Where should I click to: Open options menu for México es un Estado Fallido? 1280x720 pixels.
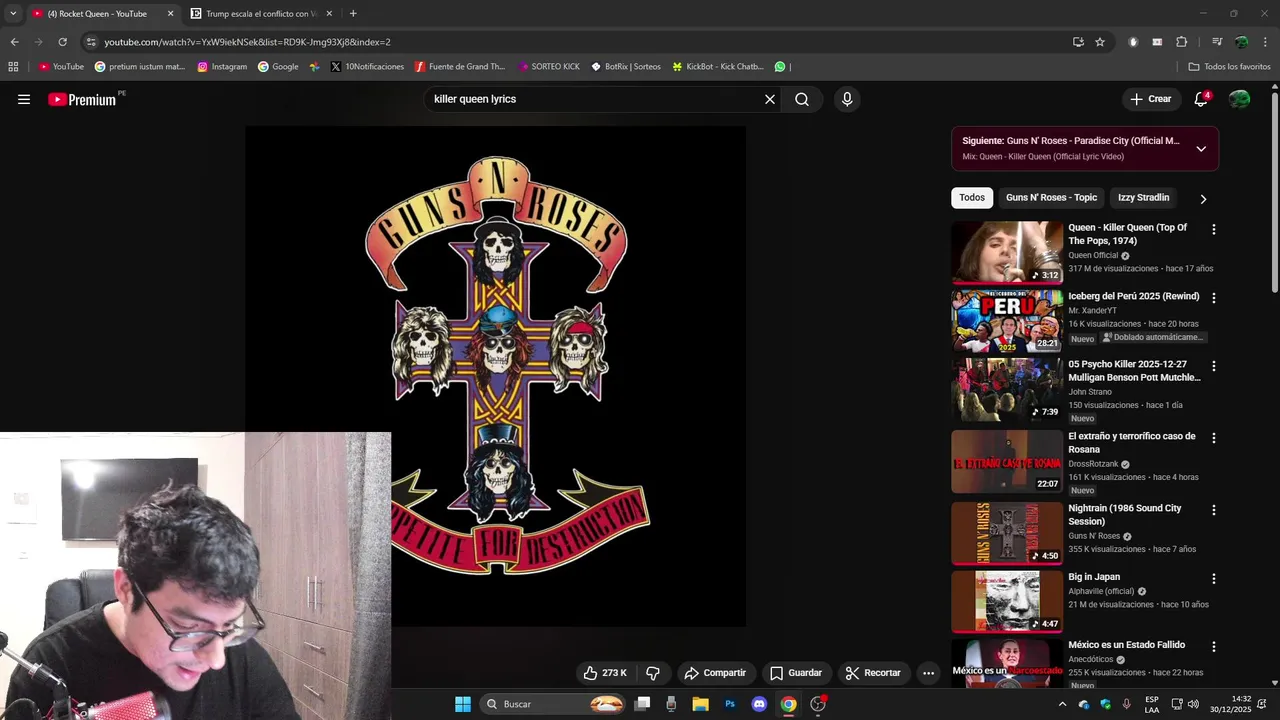point(1214,647)
